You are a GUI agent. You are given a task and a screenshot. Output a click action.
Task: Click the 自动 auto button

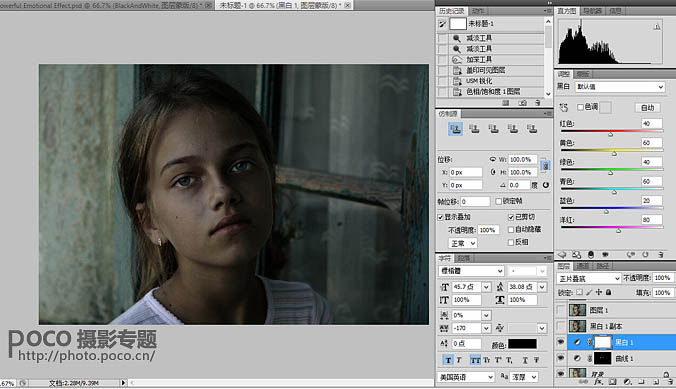click(648, 108)
